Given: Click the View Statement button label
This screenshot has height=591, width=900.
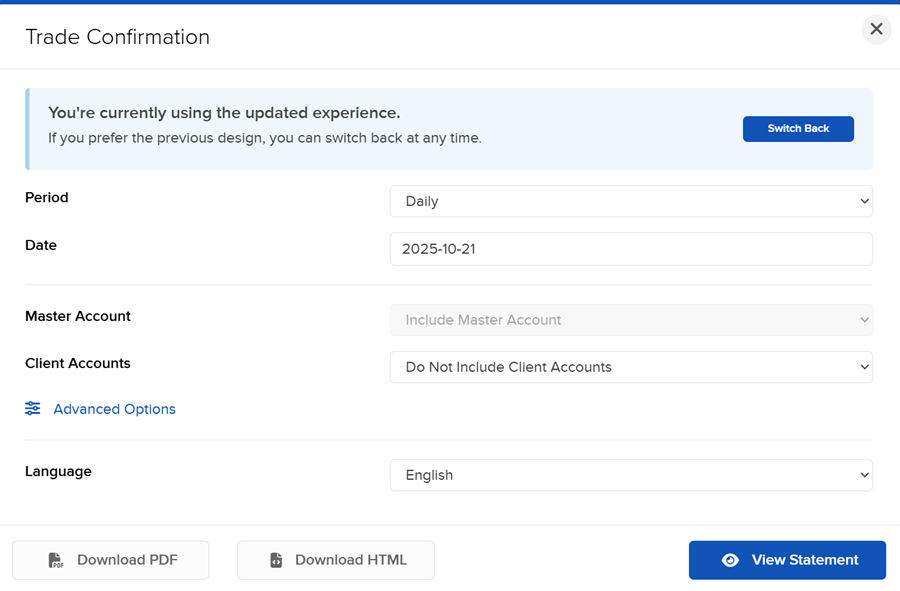Looking at the screenshot, I should 804,560.
